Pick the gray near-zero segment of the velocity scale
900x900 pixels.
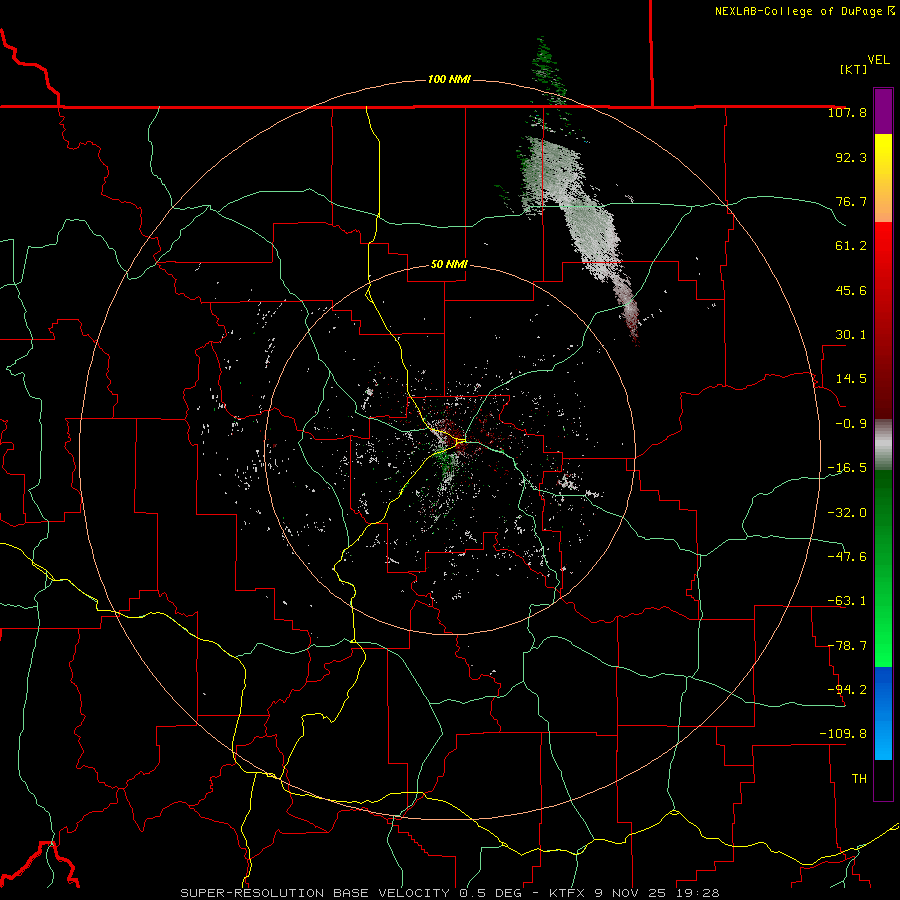tap(883, 445)
